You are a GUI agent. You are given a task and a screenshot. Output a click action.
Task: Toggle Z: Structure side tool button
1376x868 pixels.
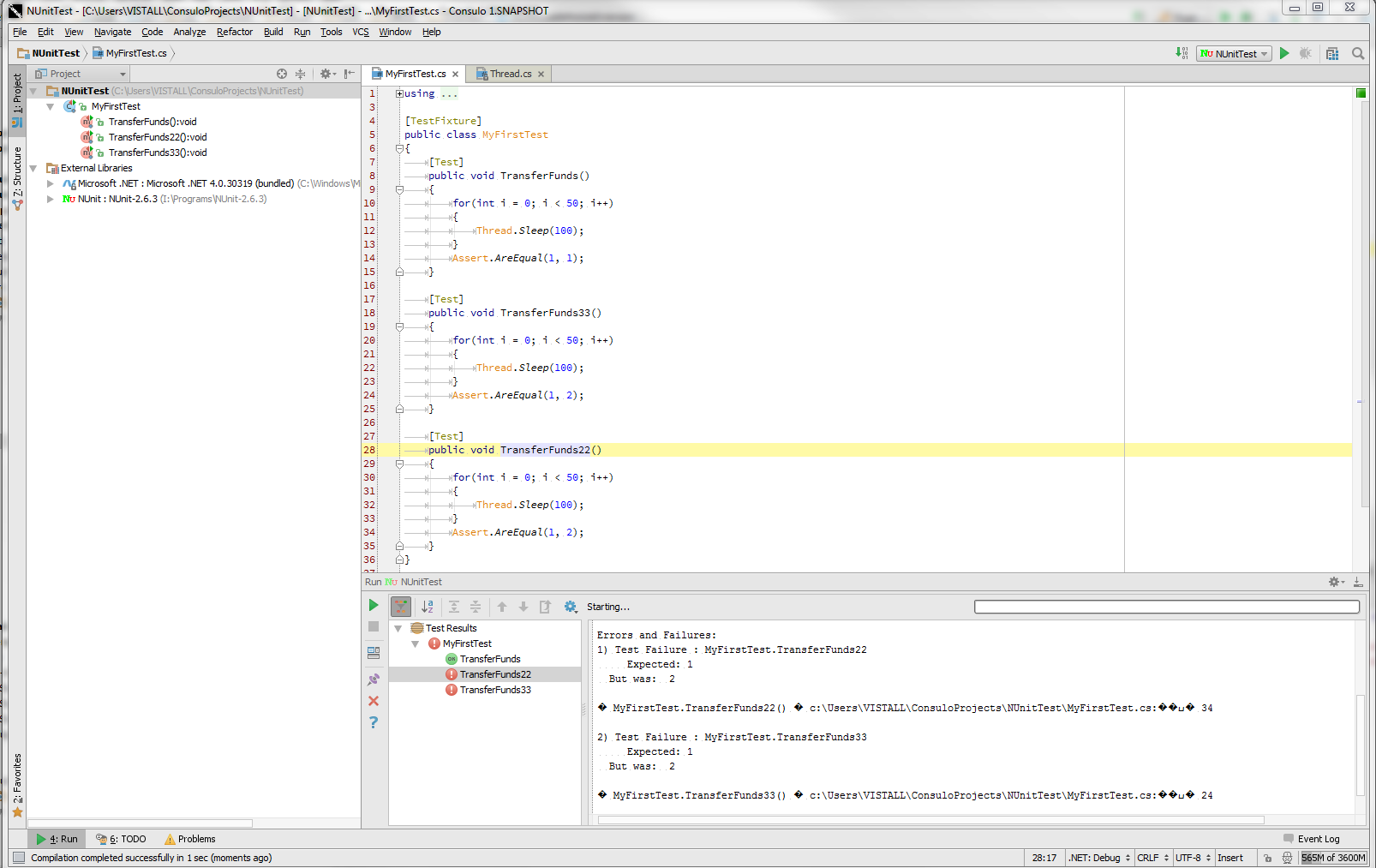coord(17,179)
